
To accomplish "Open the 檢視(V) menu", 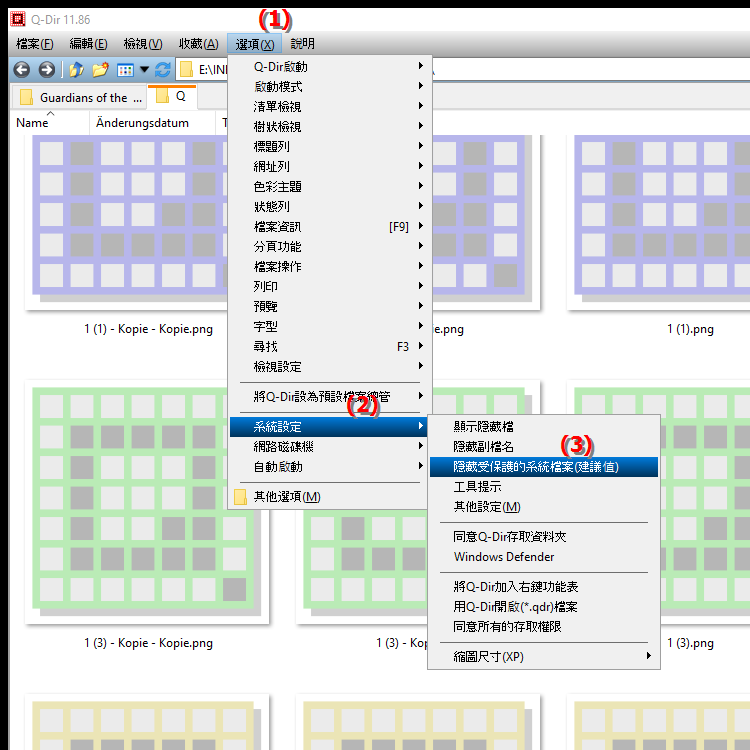I will (x=143, y=44).
